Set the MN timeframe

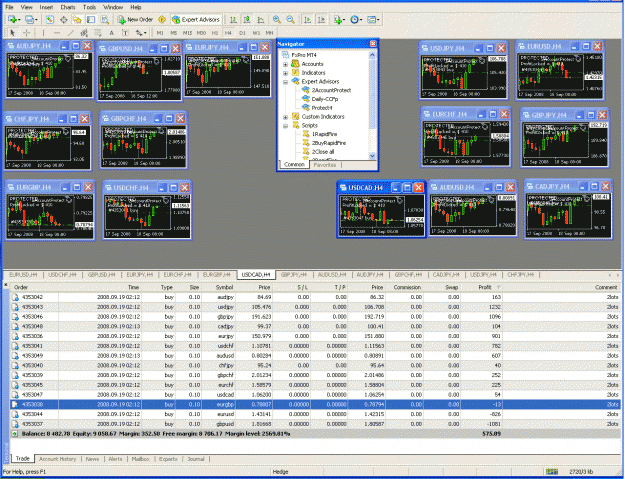(x=269, y=33)
